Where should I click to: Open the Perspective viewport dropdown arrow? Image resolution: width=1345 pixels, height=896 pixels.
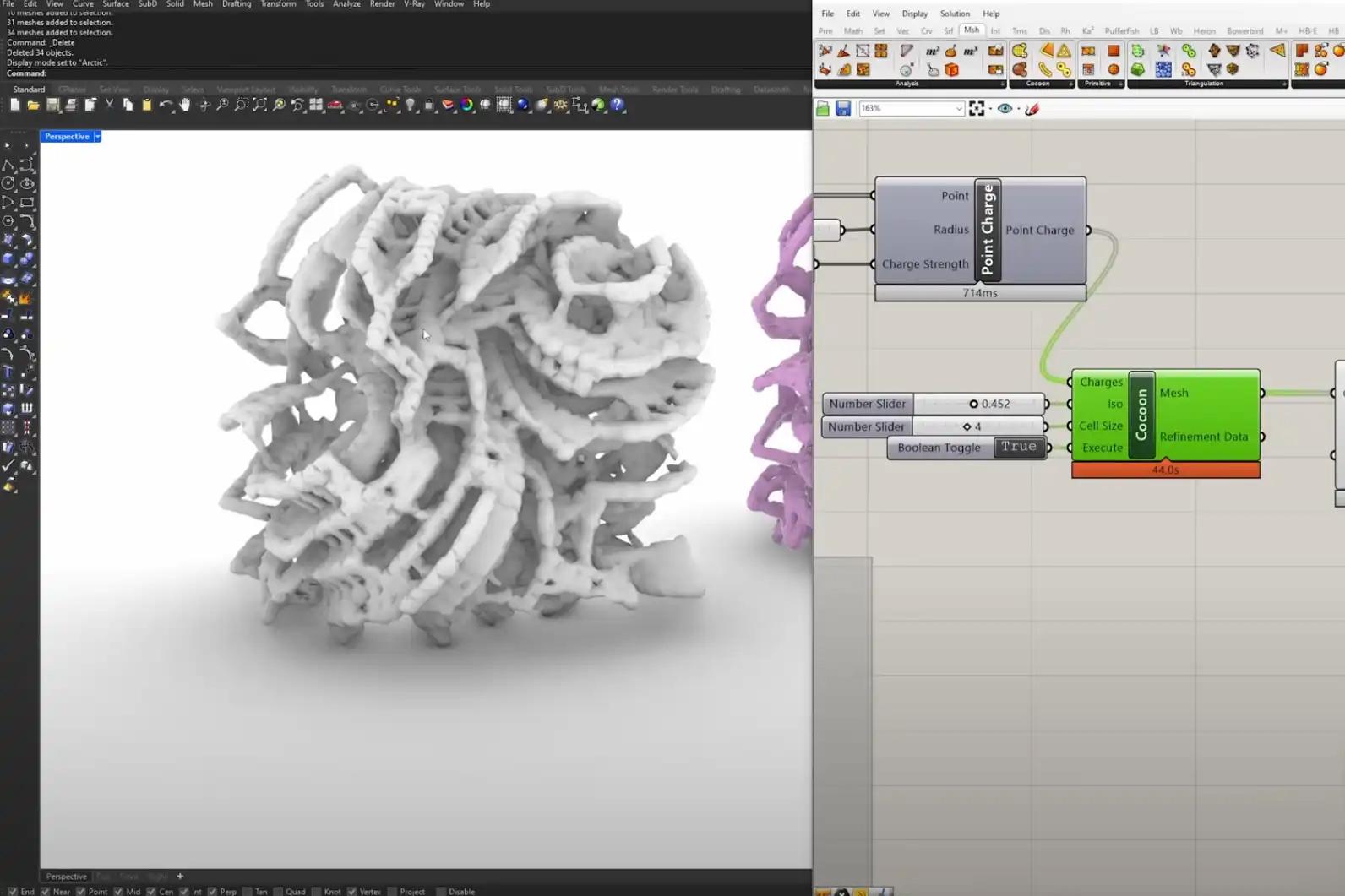click(x=98, y=137)
